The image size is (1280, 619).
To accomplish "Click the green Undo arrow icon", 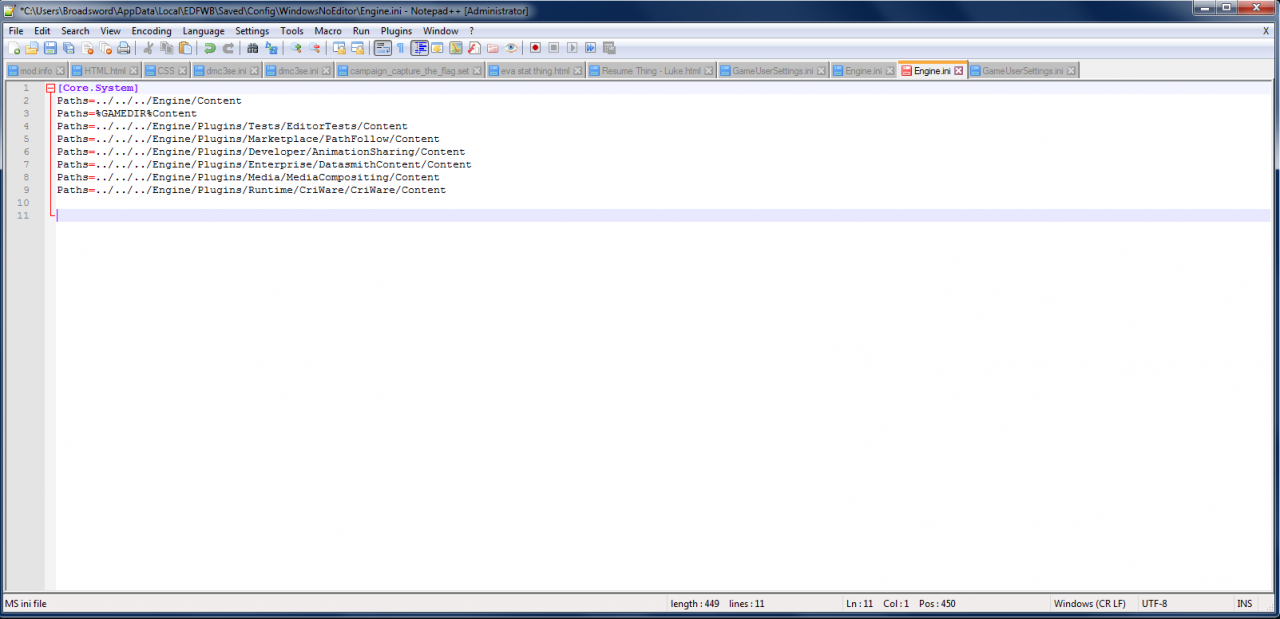I will [210, 48].
